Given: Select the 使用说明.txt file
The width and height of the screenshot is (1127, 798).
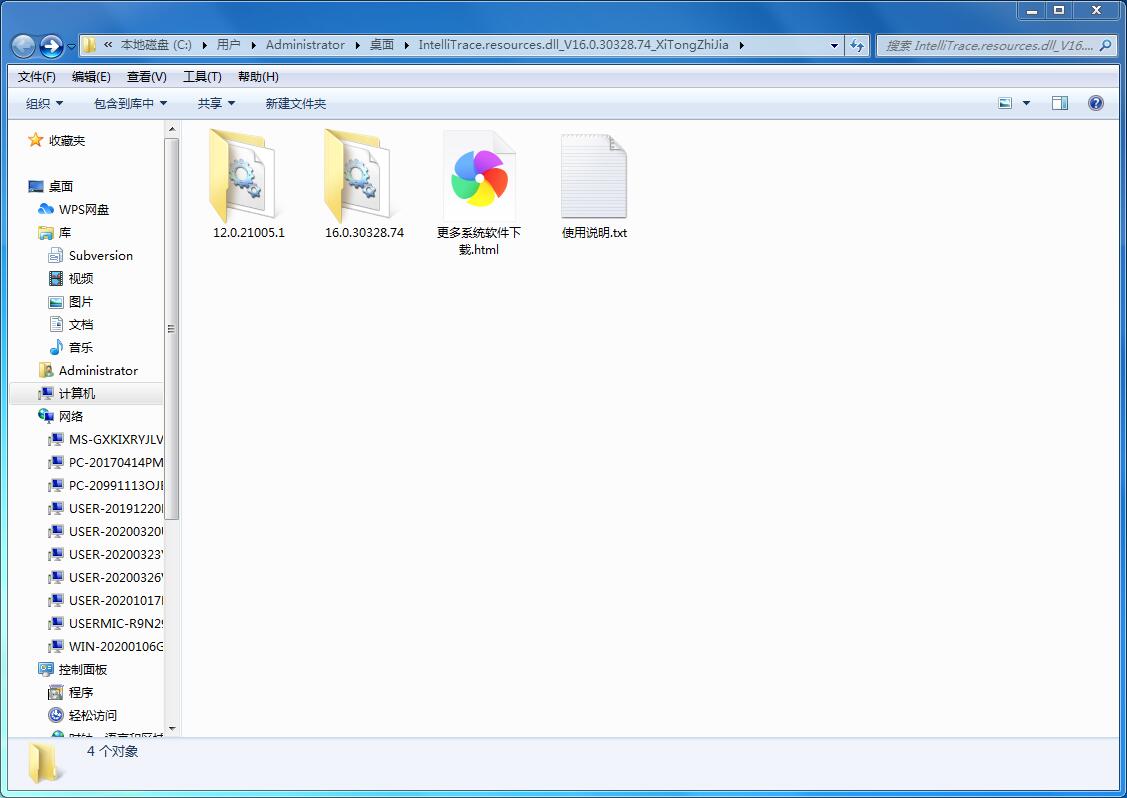Looking at the screenshot, I should point(594,185).
